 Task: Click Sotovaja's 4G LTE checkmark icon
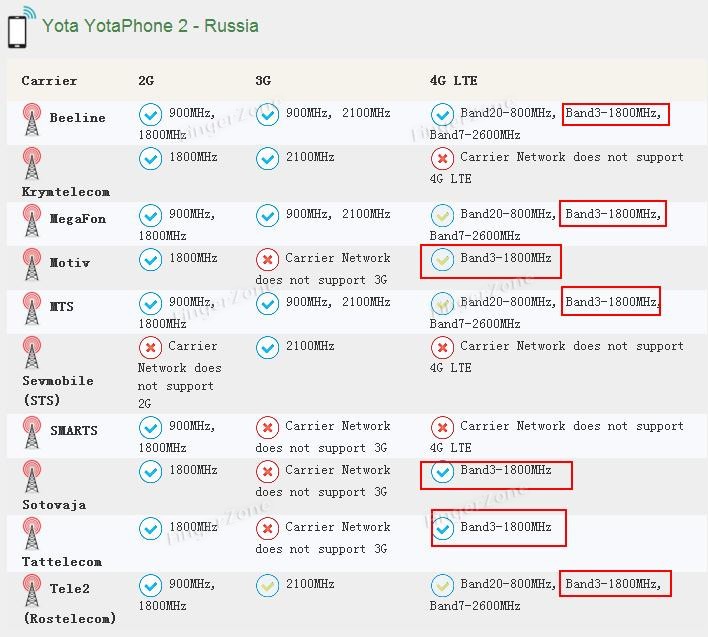pos(442,471)
